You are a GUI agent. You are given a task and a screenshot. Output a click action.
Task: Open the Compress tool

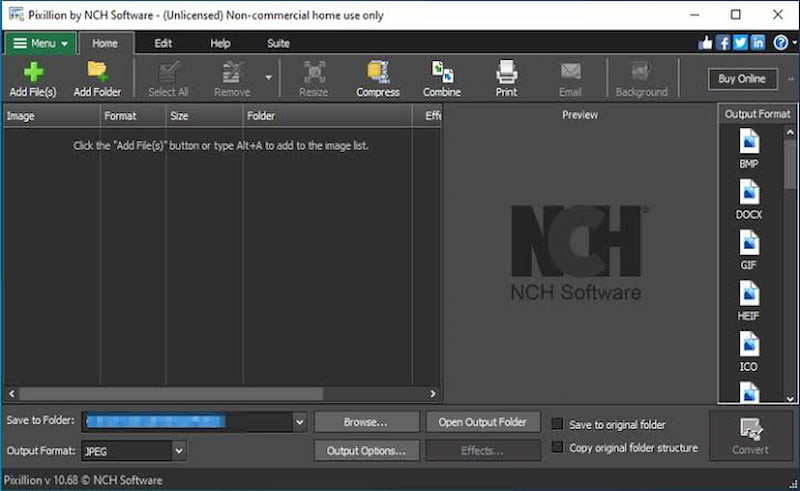tap(378, 79)
